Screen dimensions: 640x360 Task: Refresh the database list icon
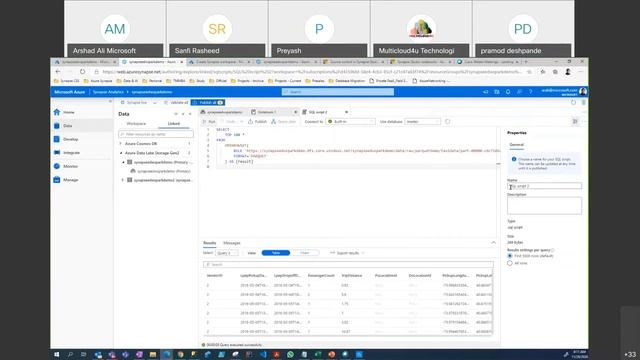click(448, 122)
